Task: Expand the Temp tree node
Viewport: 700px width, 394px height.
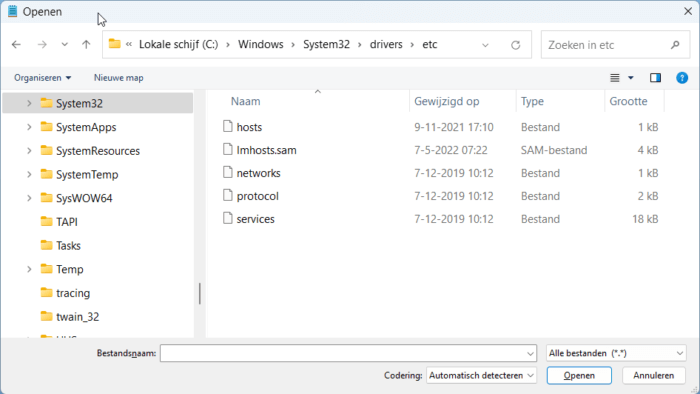Action: [x=29, y=270]
